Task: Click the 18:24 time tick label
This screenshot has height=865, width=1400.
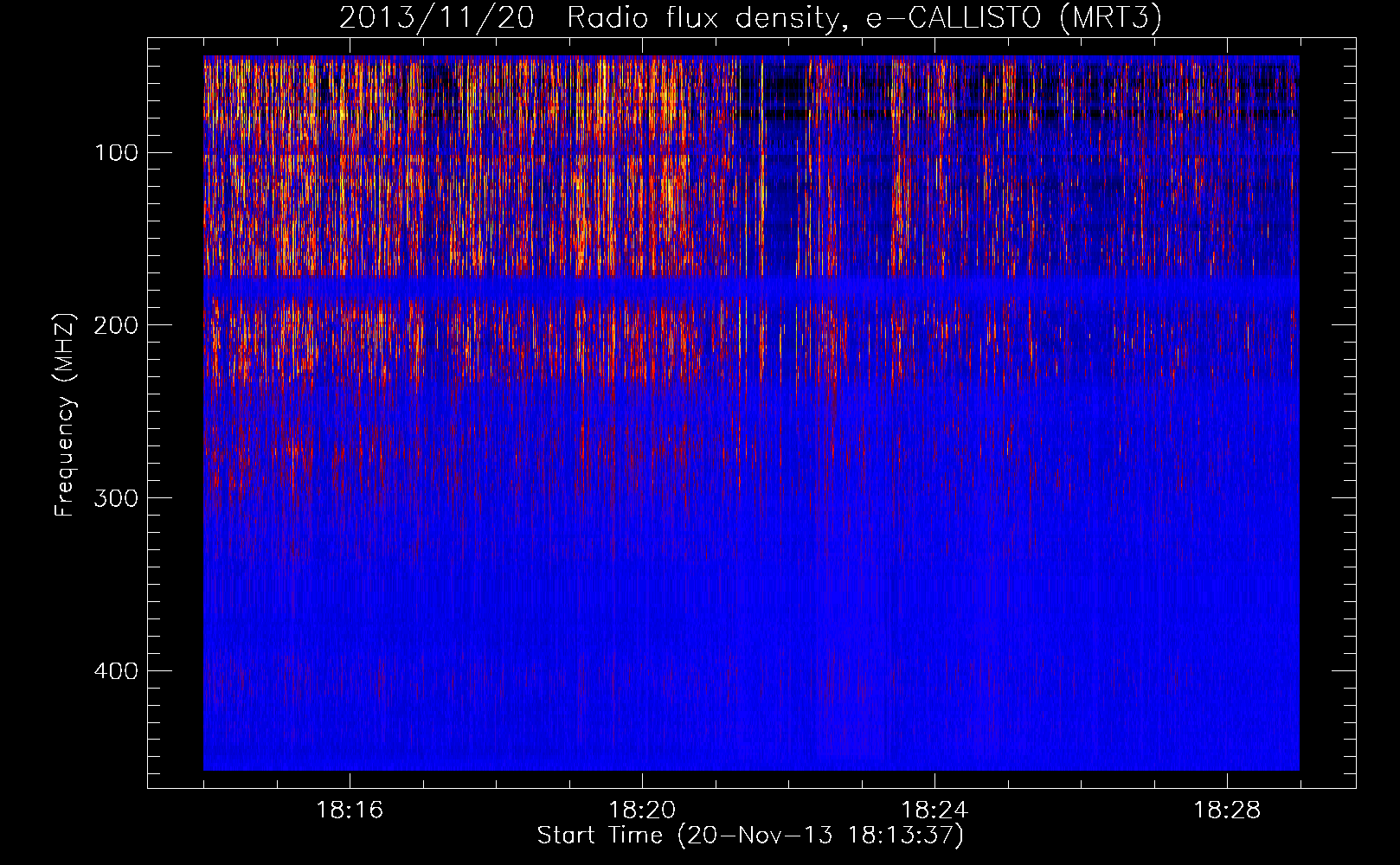Action: pyautogui.click(x=934, y=811)
